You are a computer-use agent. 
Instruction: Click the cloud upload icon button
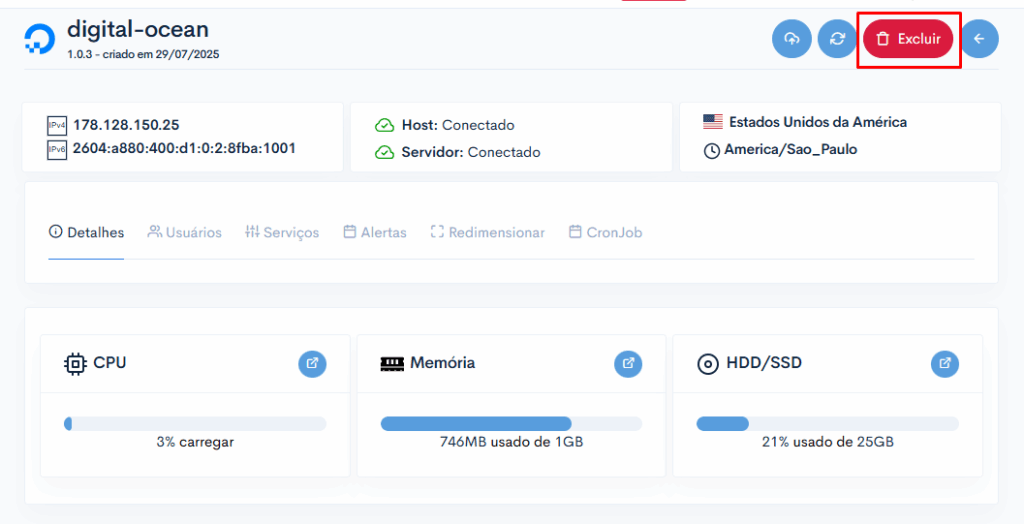pos(792,39)
